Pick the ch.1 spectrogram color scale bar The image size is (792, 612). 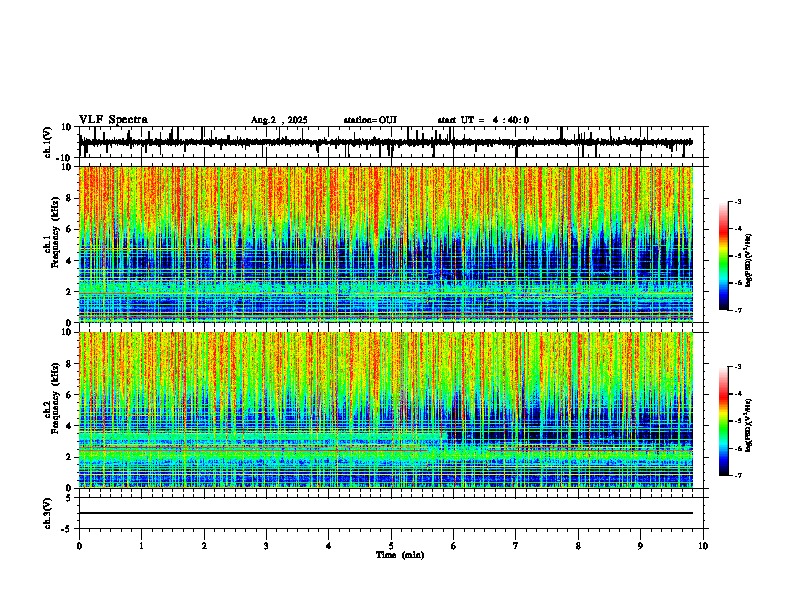coord(724,256)
